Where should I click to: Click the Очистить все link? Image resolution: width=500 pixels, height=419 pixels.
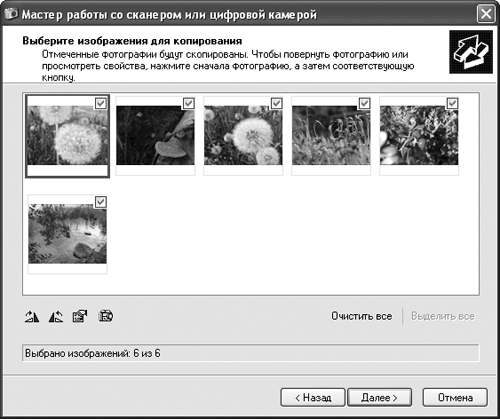(x=362, y=316)
